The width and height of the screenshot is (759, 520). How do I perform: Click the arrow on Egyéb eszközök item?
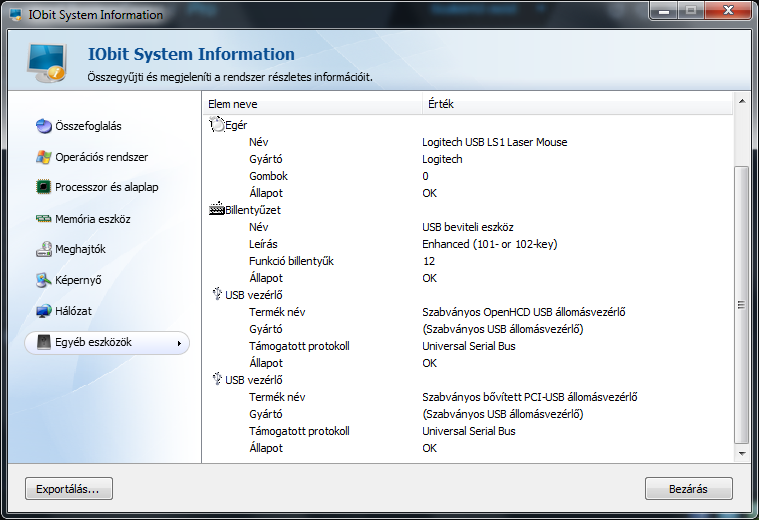point(179,343)
